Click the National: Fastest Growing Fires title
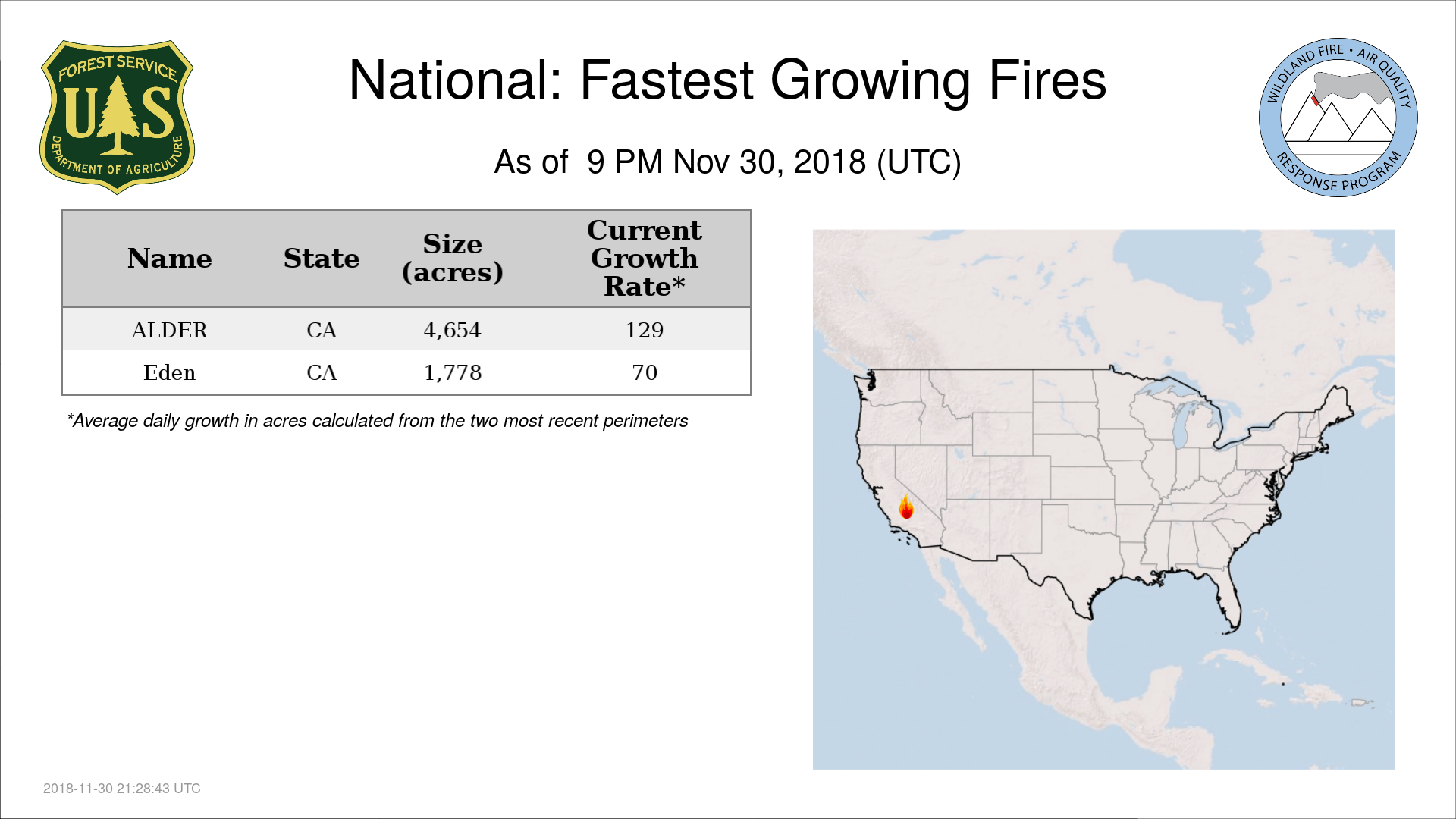This screenshot has width=1456, height=819. [x=727, y=80]
